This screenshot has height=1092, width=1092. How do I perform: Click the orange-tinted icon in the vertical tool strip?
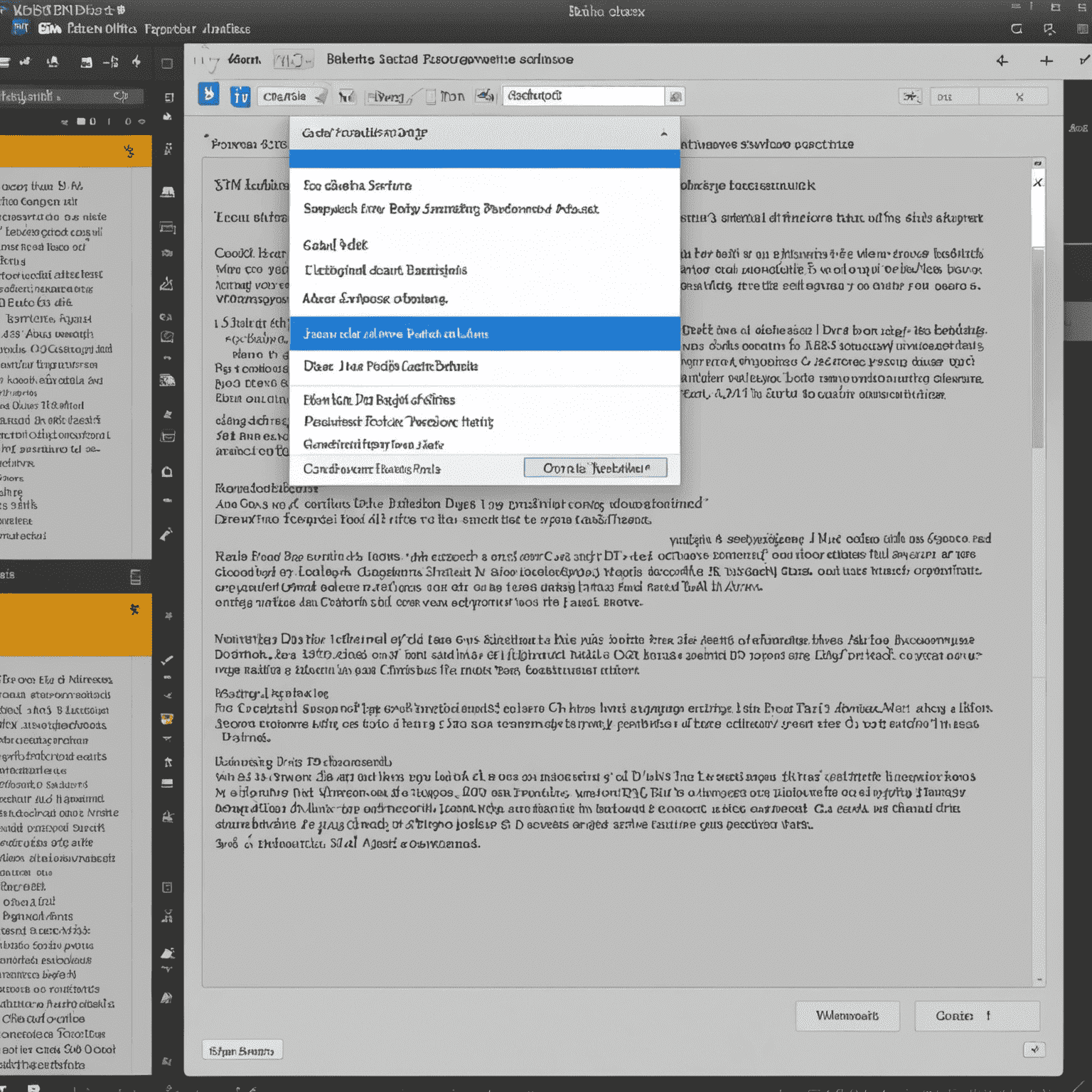pos(167,719)
